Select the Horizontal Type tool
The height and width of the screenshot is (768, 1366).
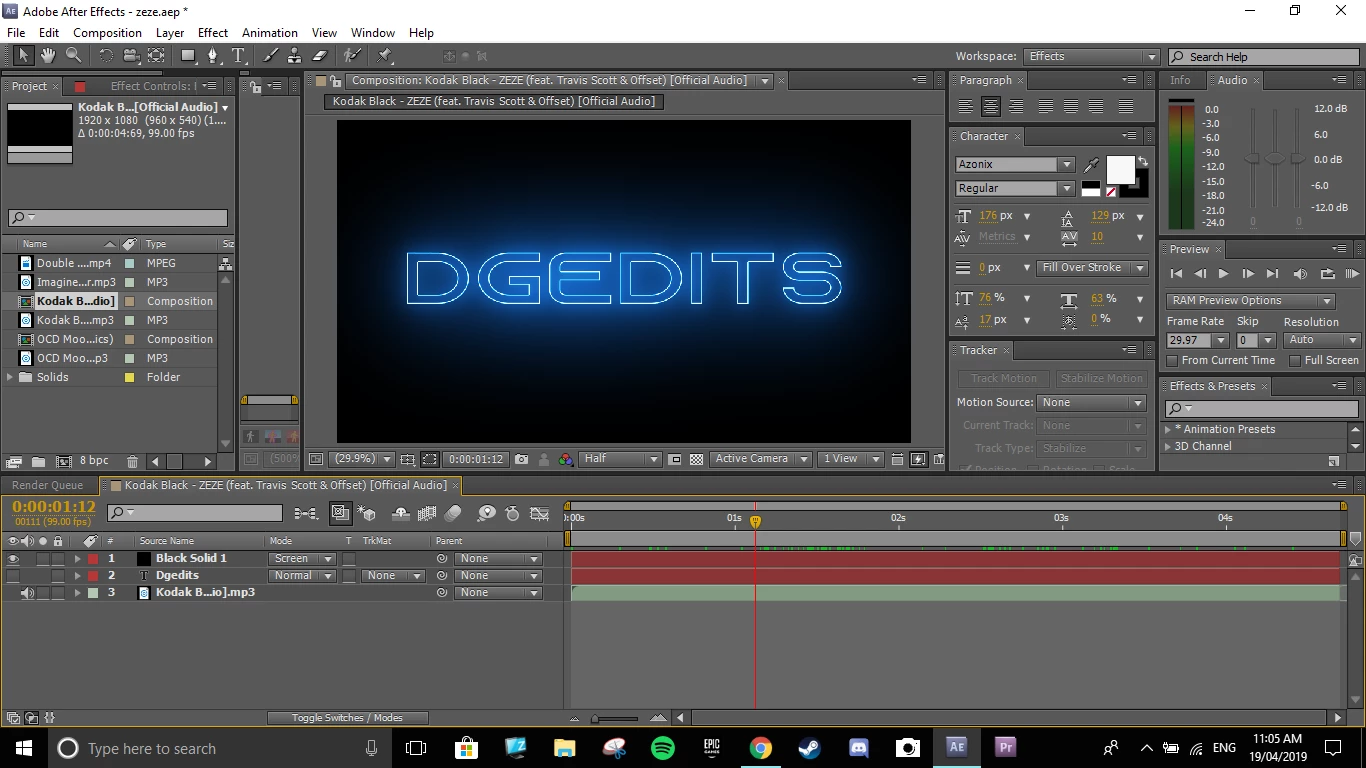238,56
